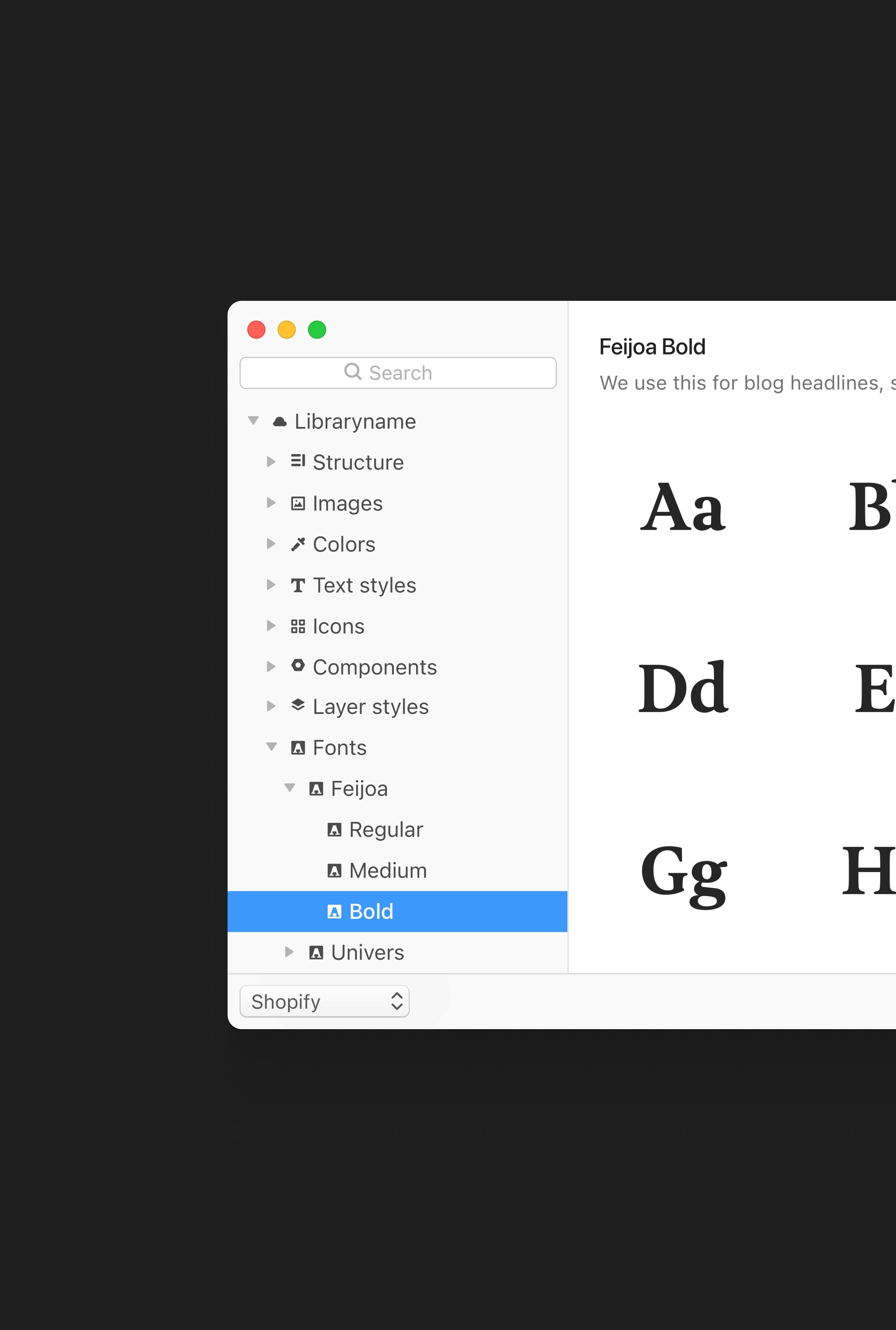Image resolution: width=896 pixels, height=1330 pixels.
Task: Expand the Structure tree item
Action: tap(271, 462)
